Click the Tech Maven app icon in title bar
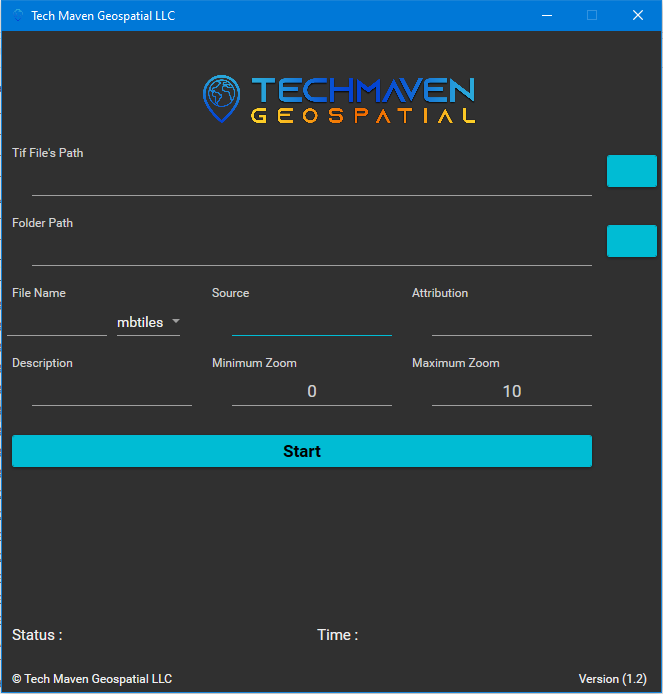This screenshot has width=663, height=694. pyautogui.click(x=18, y=15)
